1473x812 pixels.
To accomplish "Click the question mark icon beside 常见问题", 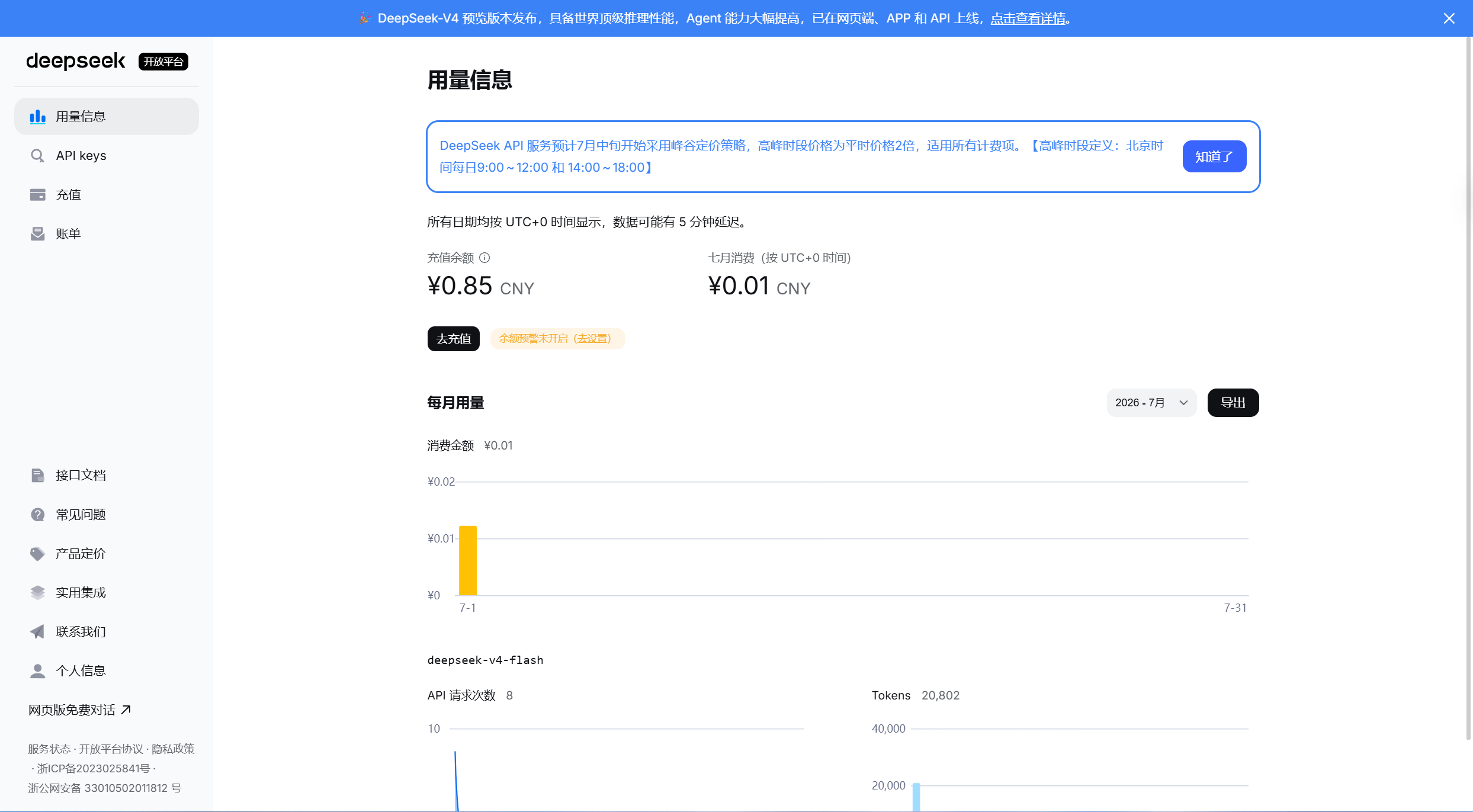I will coord(37,515).
